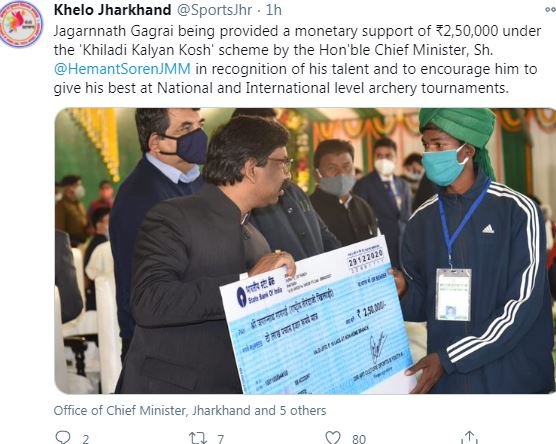Open the tweet's more options menu icon
This screenshot has height=444, width=556.
(x=551, y=10)
